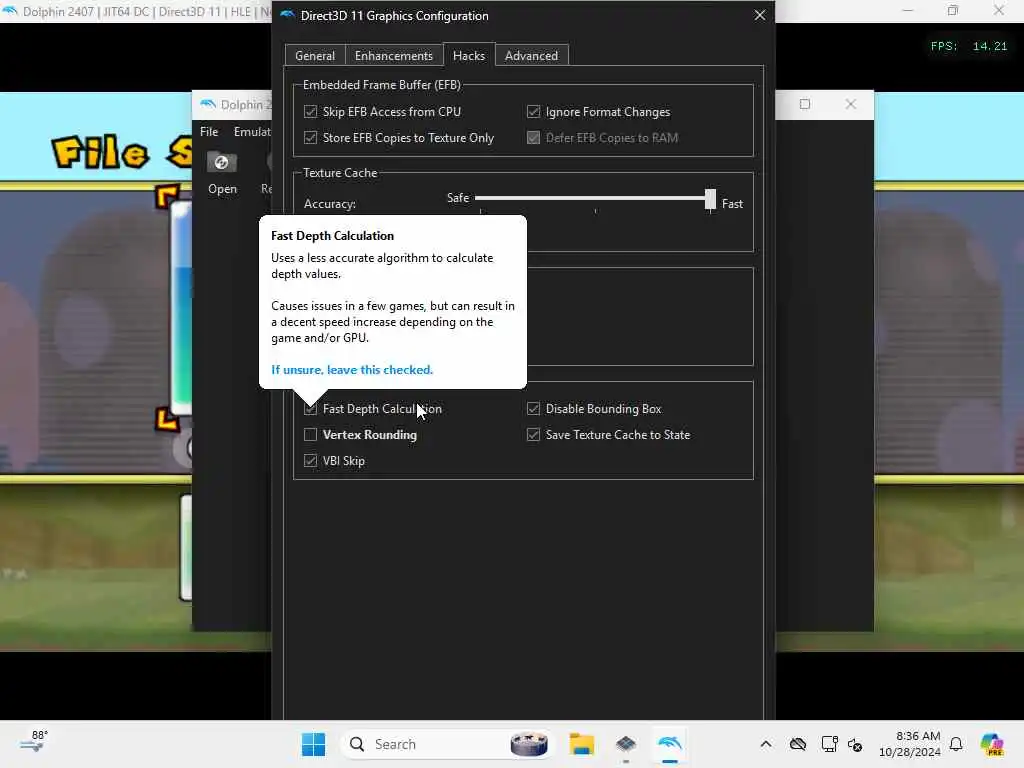Close the background Dolphin main window
The width and height of the screenshot is (1024, 768).
pyautogui.click(x=850, y=104)
